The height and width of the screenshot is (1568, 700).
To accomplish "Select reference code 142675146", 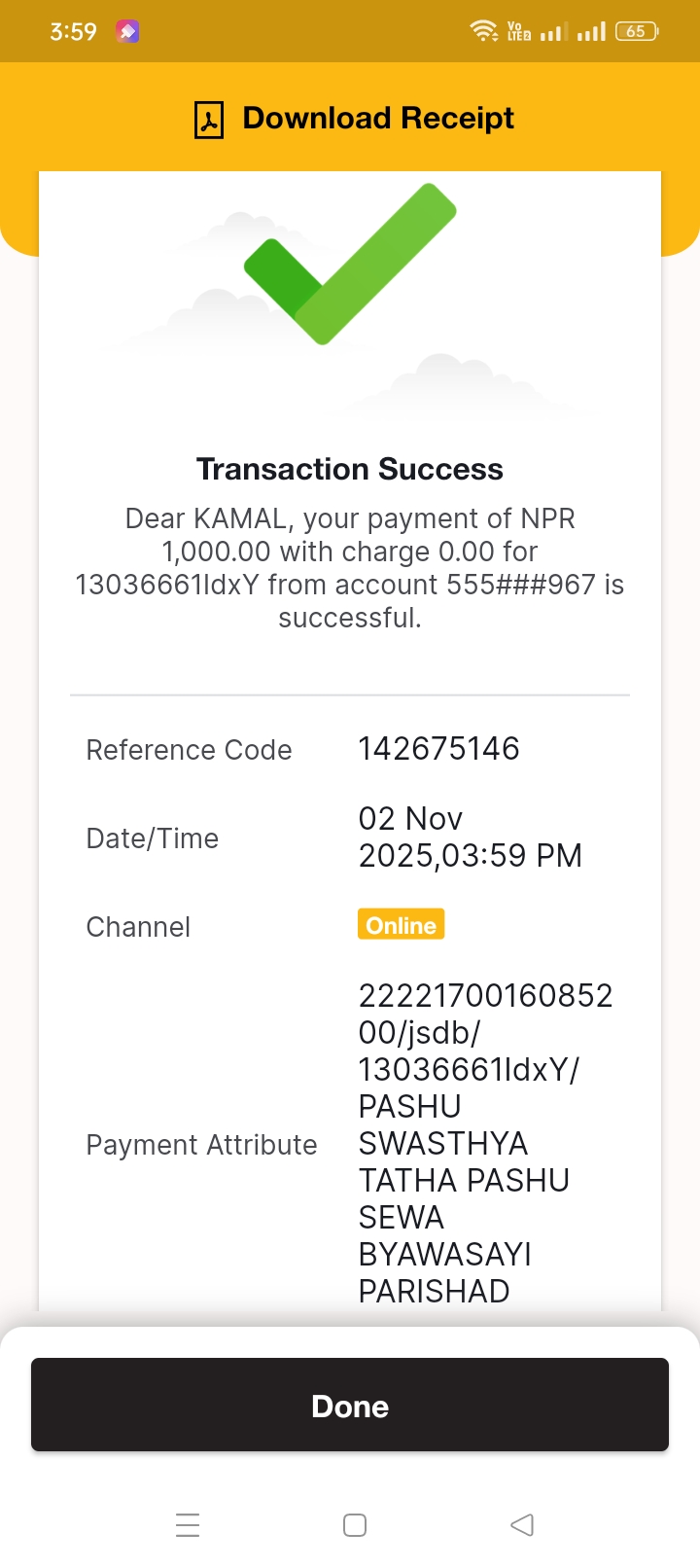I will 438,748.
